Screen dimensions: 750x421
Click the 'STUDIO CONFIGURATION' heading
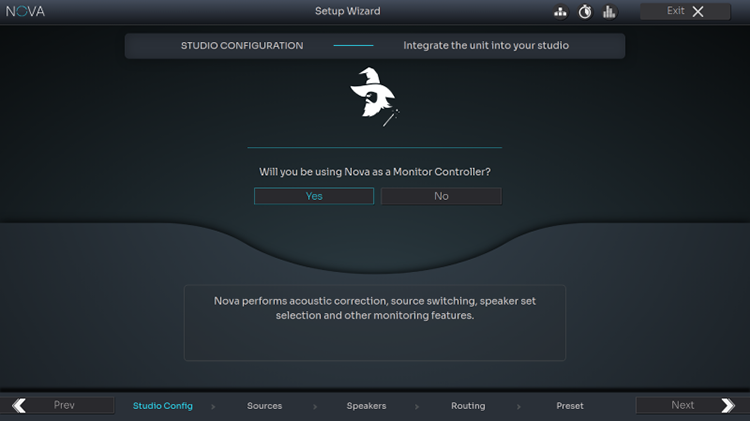coord(242,45)
